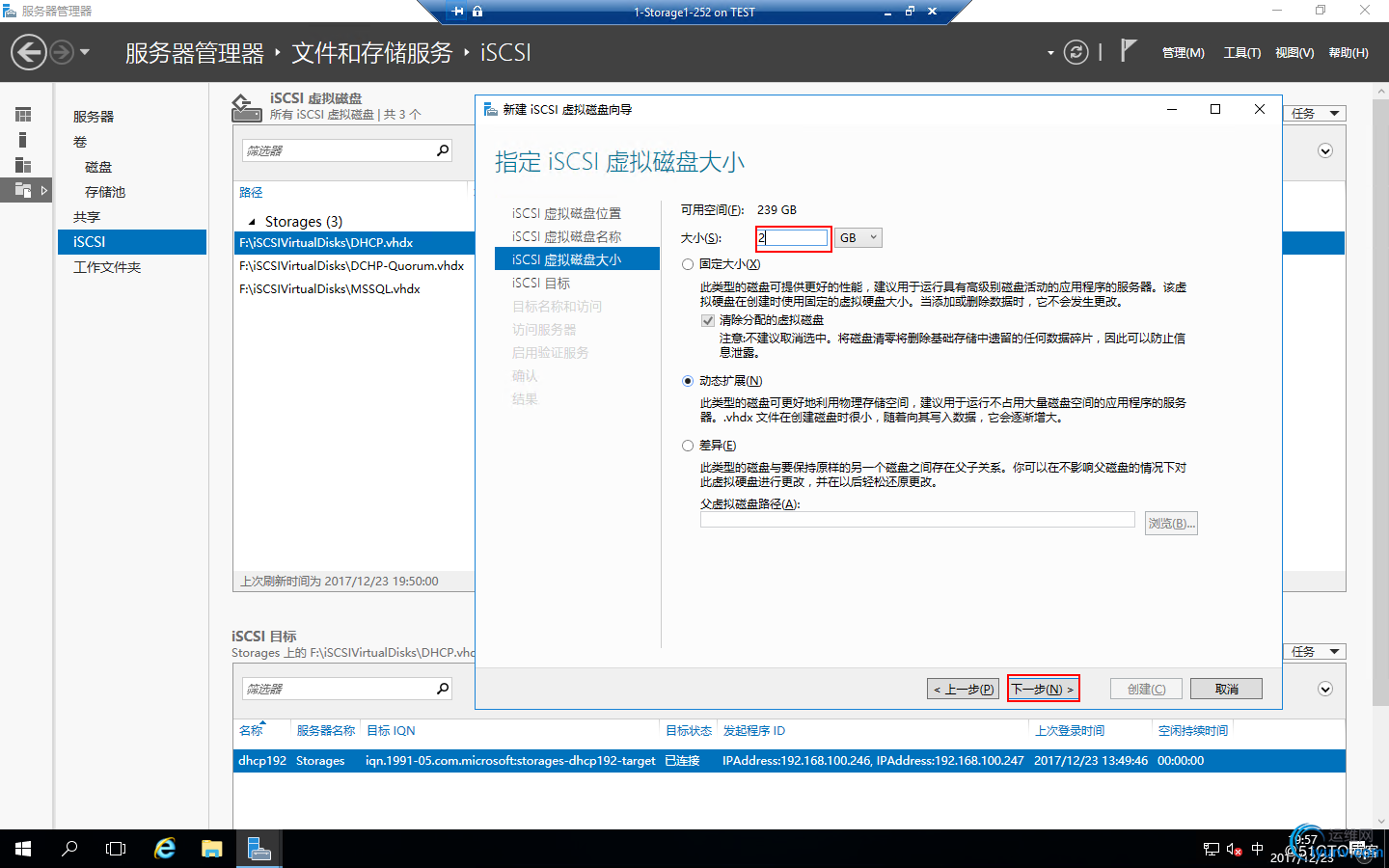Screen dimensions: 1389x868
Task: Go to iSCSI 虚拟磁盘位置 wizard step
Action: click(567, 213)
